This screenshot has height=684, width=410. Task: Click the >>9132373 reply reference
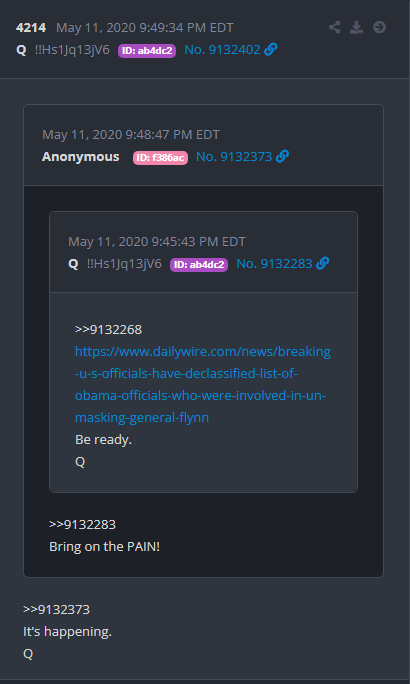[56, 609]
